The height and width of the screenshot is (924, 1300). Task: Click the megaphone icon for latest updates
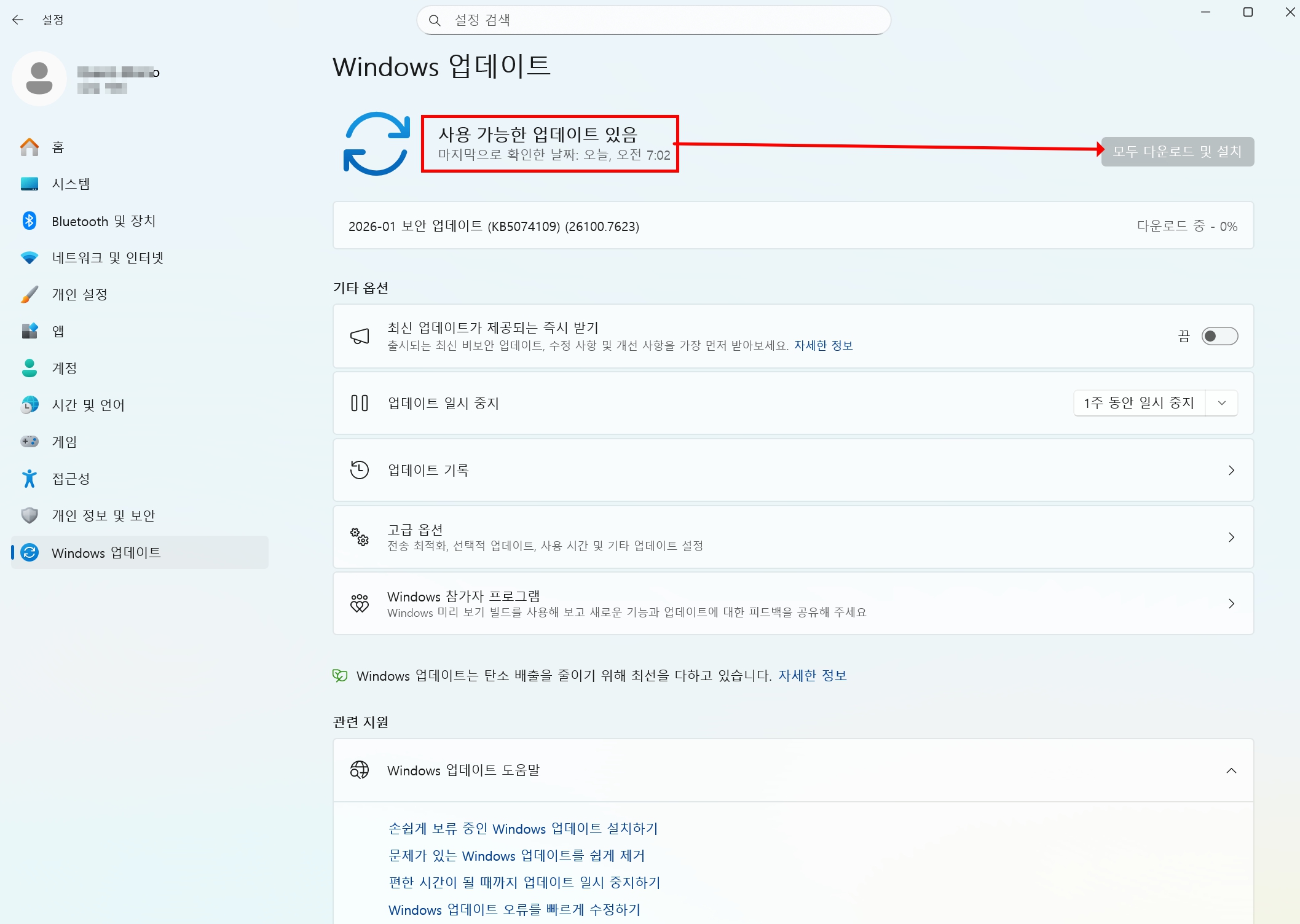coord(360,336)
